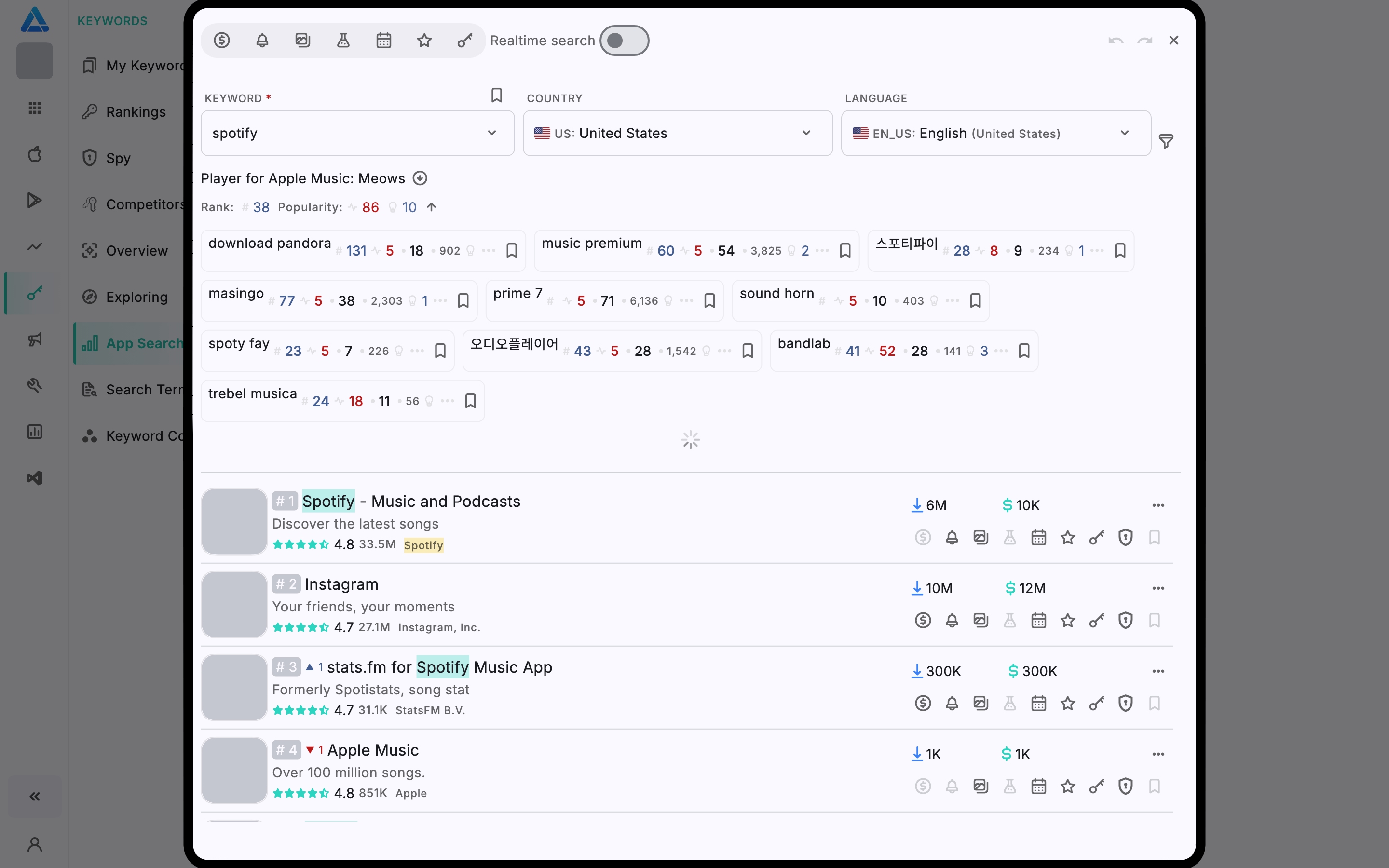The width and height of the screenshot is (1389, 868).
Task: Click the bell alerts icon in top toolbar
Action: pos(262,40)
